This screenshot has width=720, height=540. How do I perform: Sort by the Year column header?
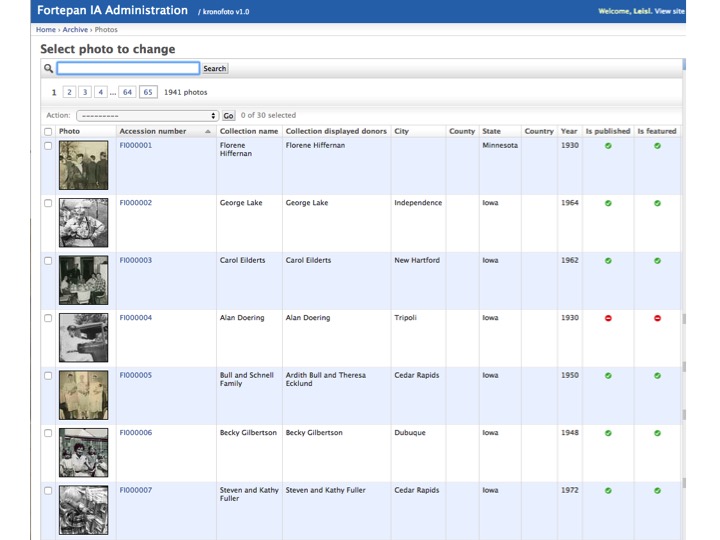click(568, 131)
